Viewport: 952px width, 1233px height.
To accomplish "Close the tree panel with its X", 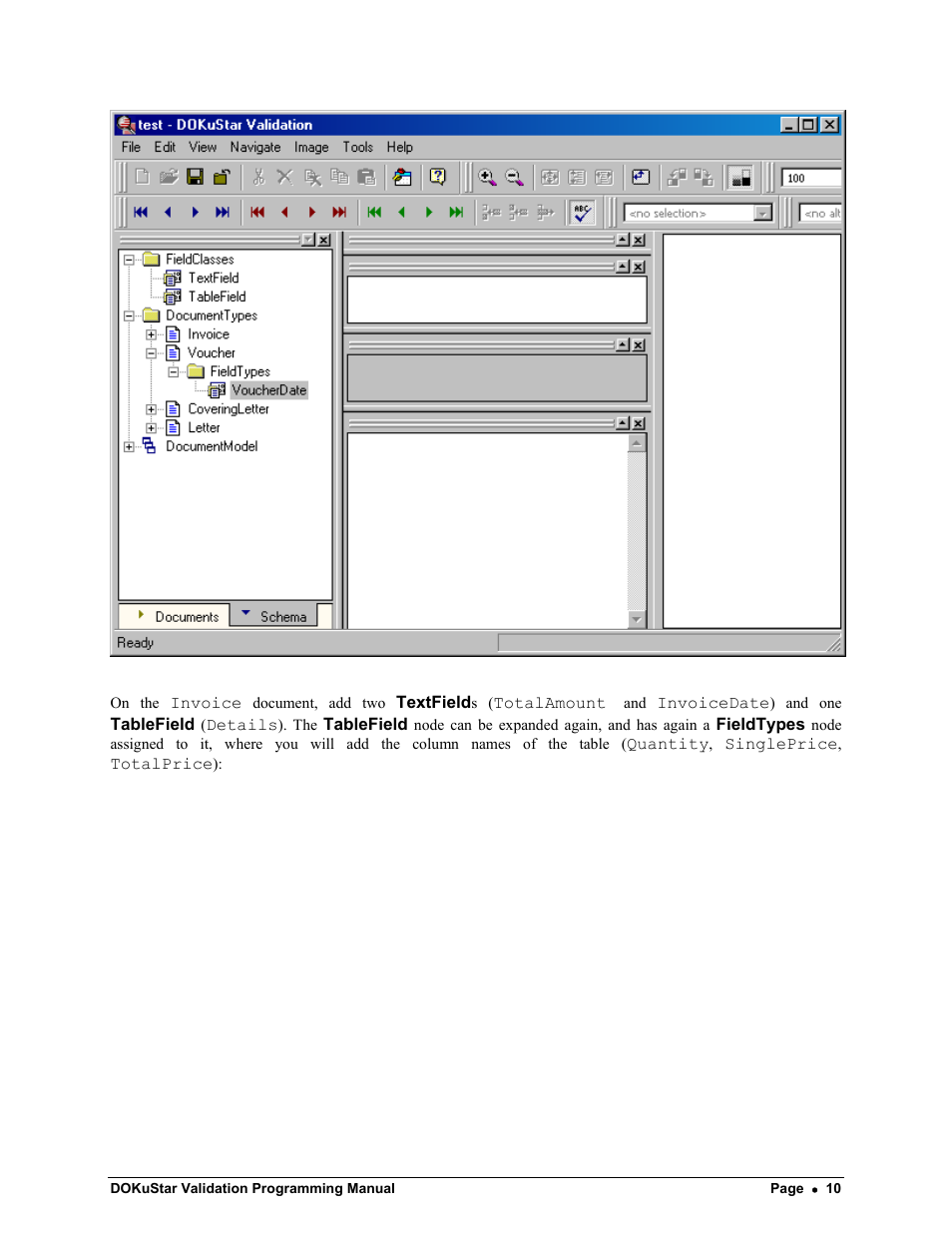I will pos(324,241).
